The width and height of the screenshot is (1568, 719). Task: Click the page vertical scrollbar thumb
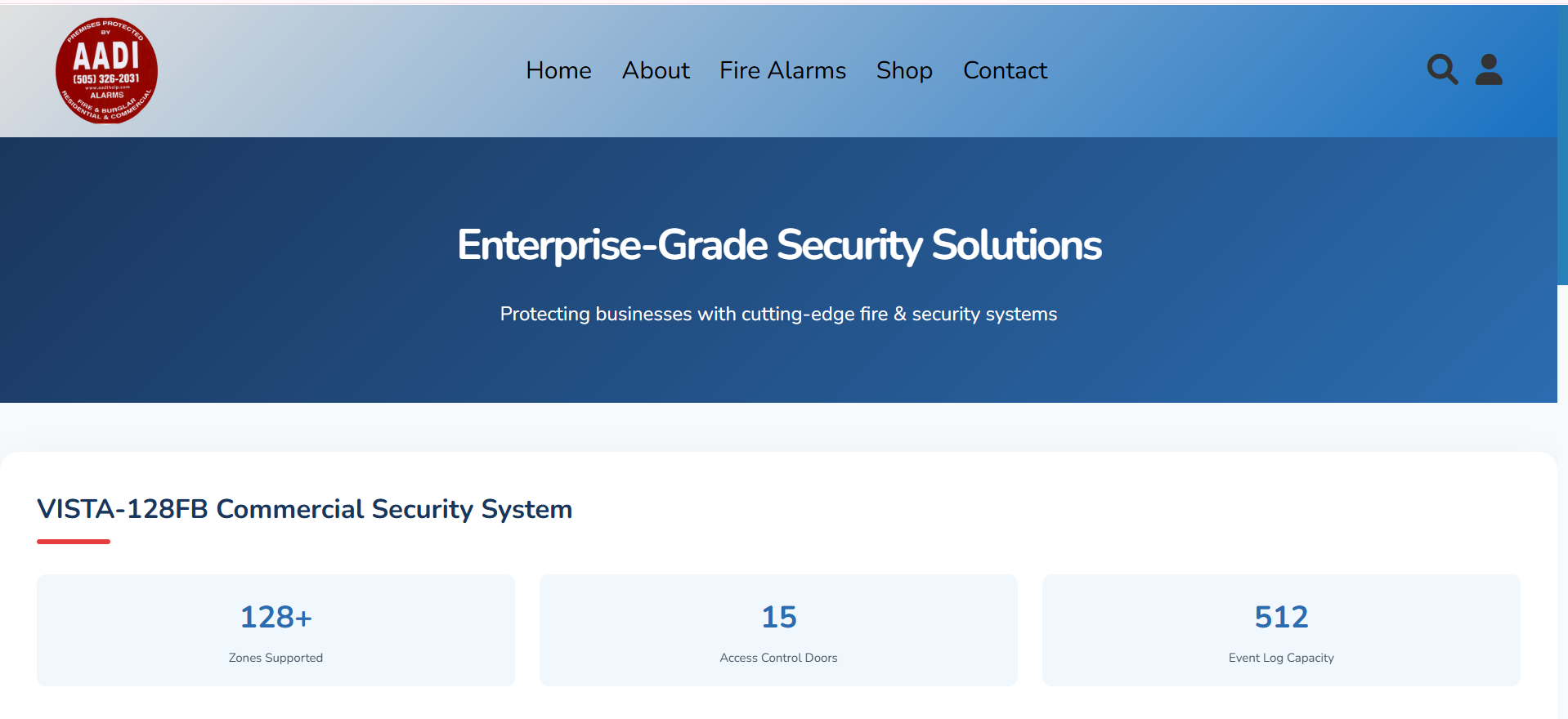point(1562,145)
